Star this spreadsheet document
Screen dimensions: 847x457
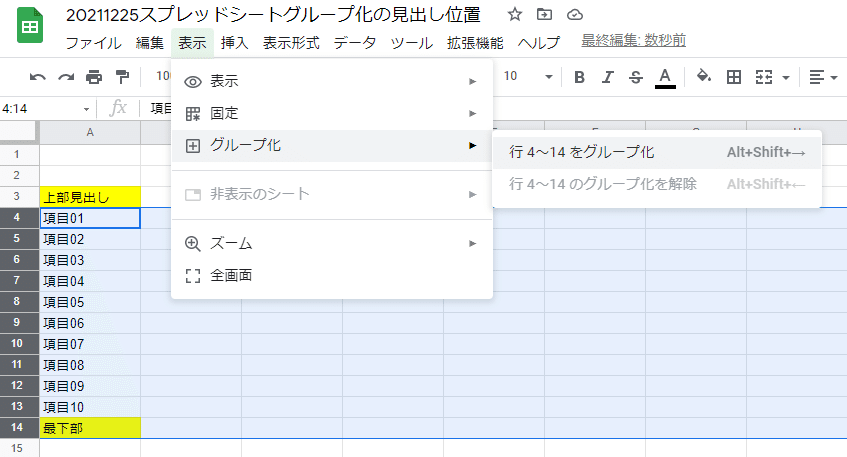click(x=515, y=15)
